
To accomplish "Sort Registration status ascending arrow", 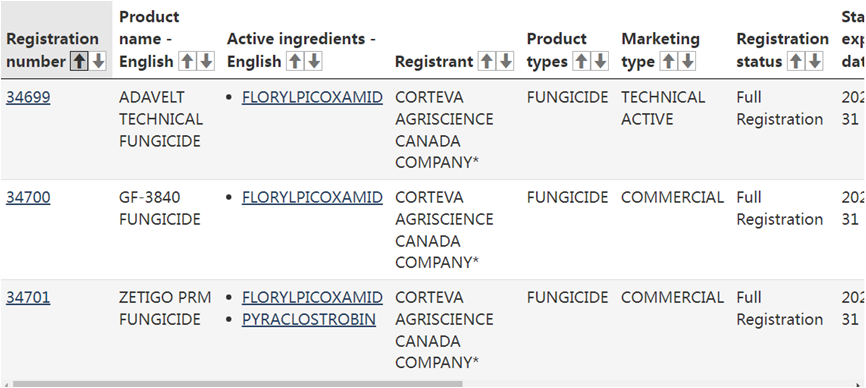I will [795, 61].
